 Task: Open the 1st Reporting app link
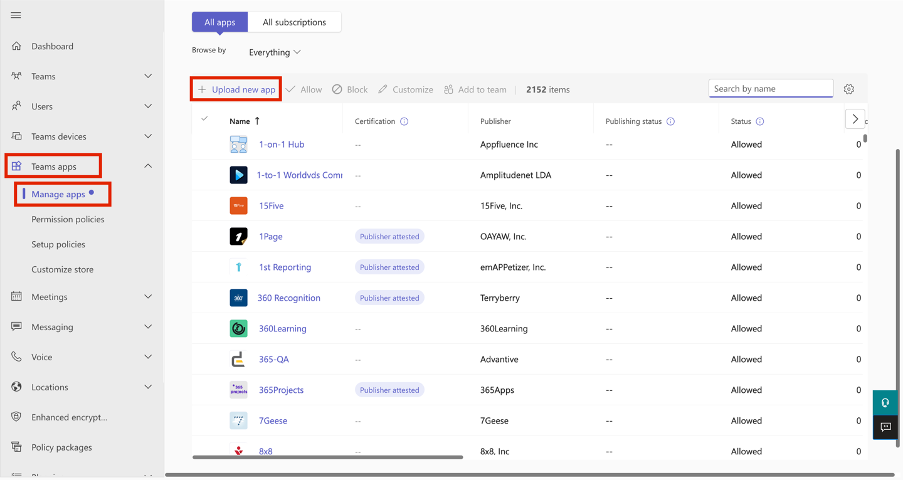pos(285,267)
